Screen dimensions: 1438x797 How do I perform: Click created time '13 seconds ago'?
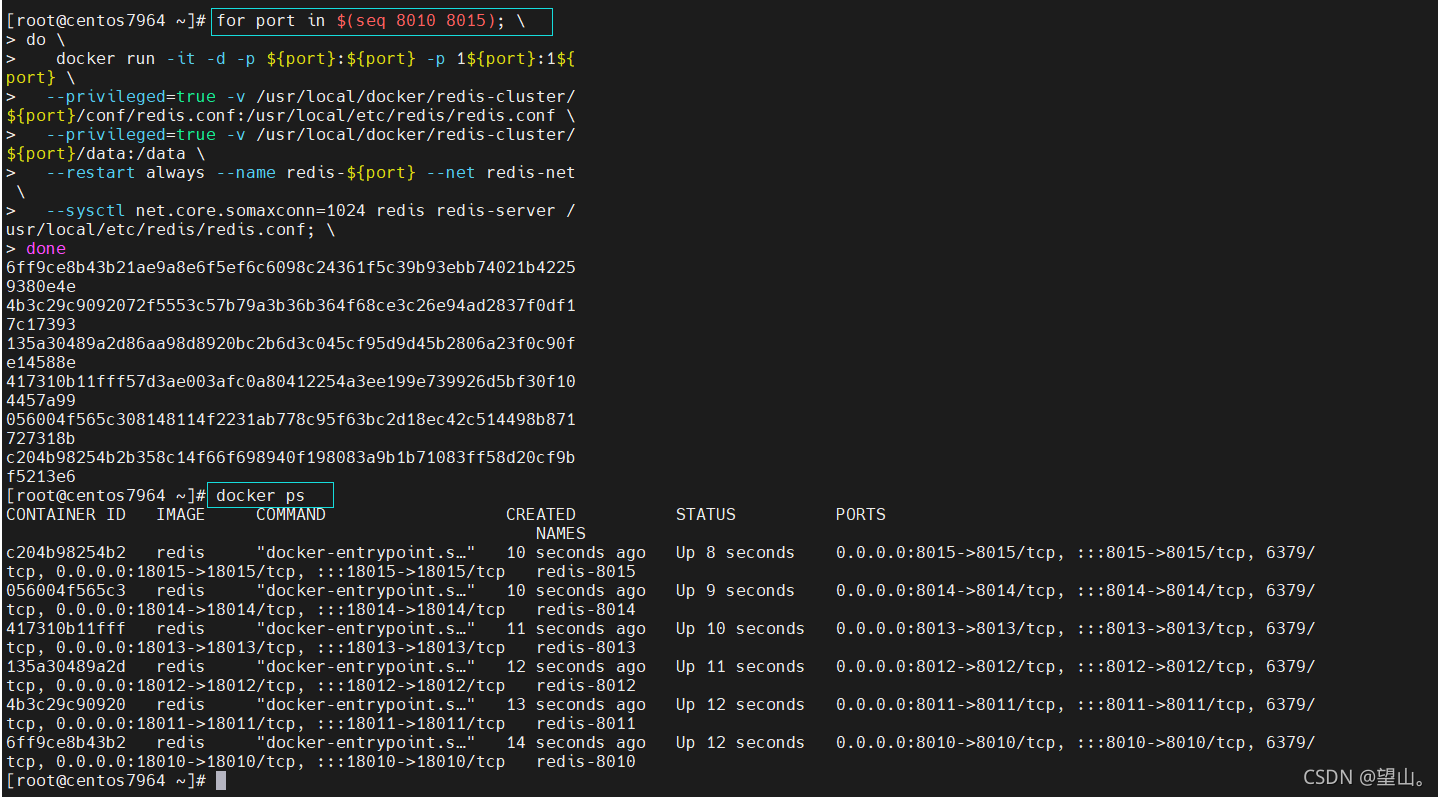576,705
